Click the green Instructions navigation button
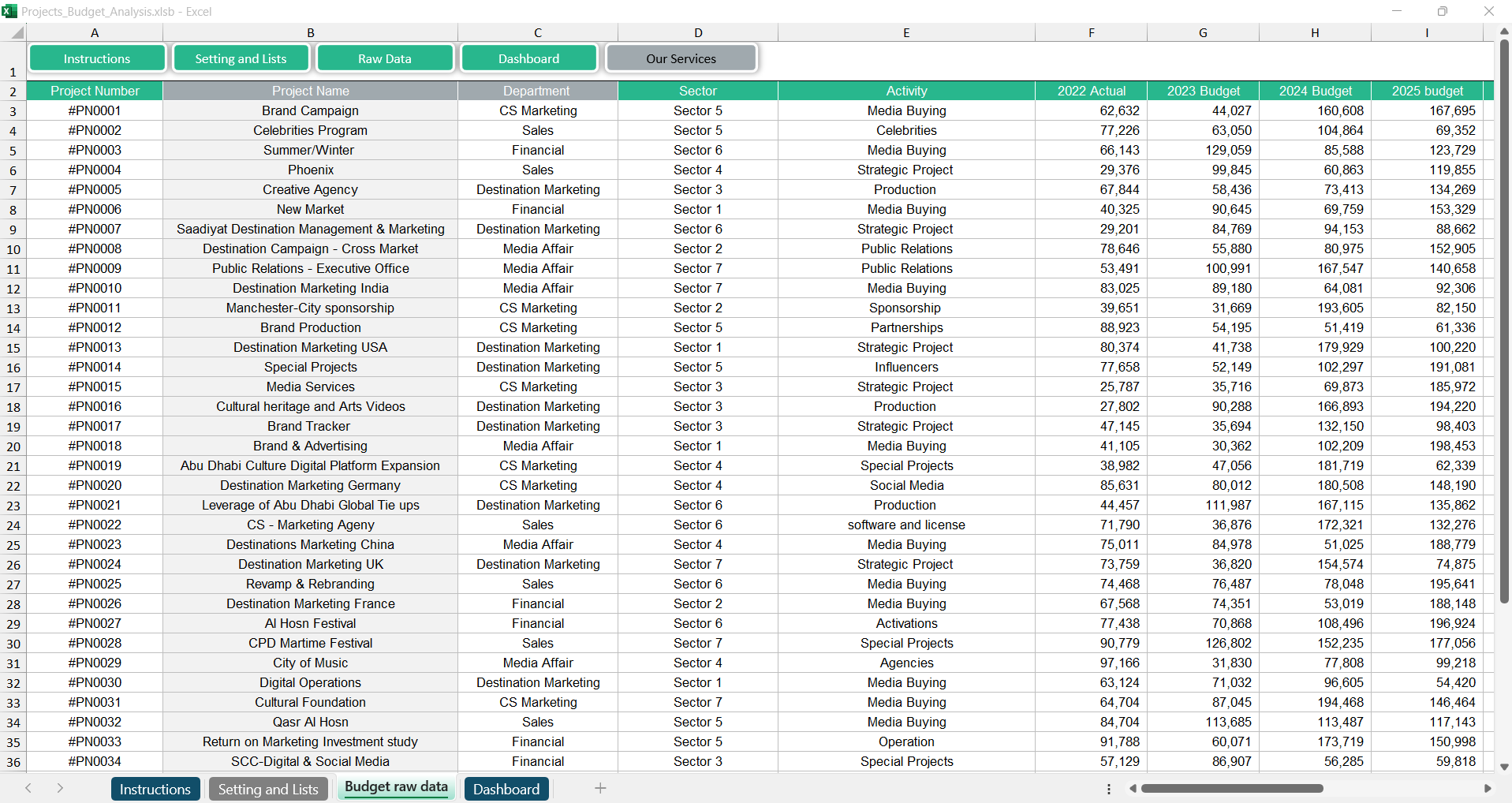This screenshot has width=1512, height=803. point(97,58)
